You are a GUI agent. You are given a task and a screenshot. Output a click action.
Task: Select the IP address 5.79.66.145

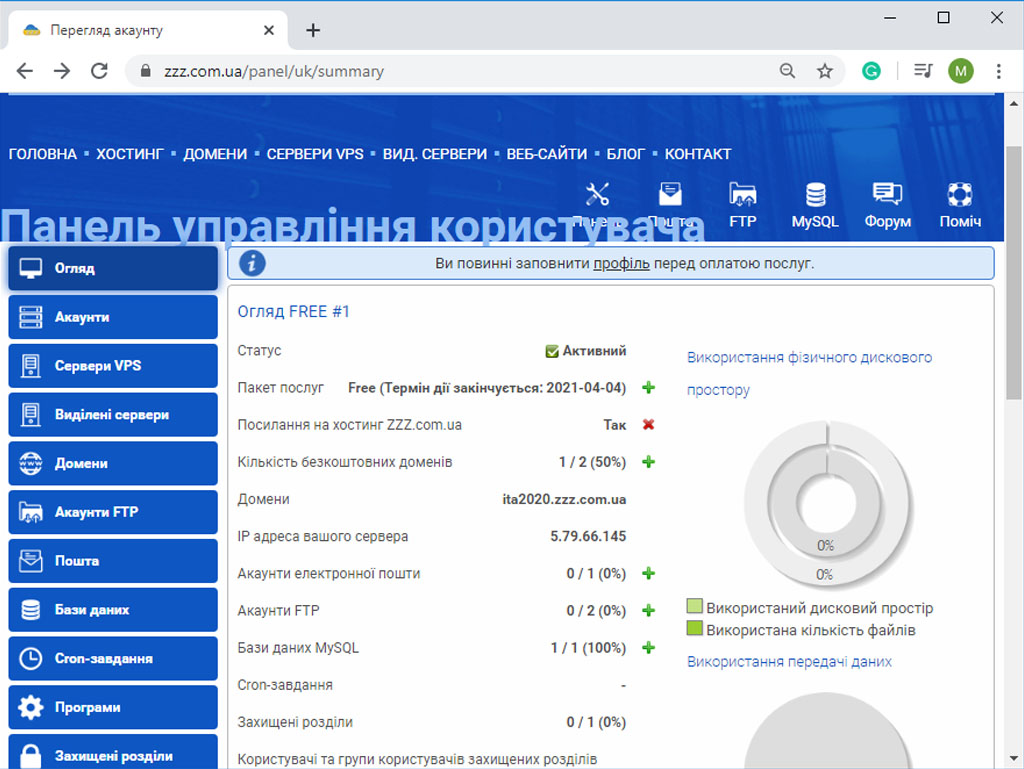pyautogui.click(x=588, y=537)
